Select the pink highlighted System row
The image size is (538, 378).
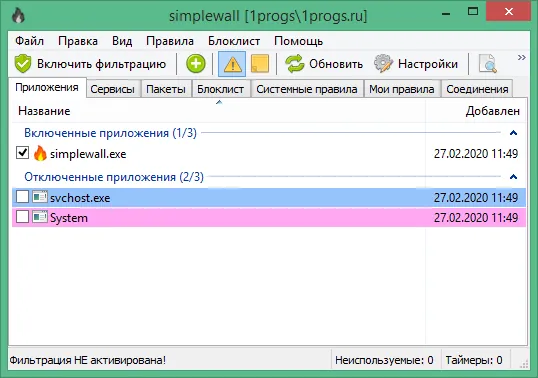click(269, 217)
